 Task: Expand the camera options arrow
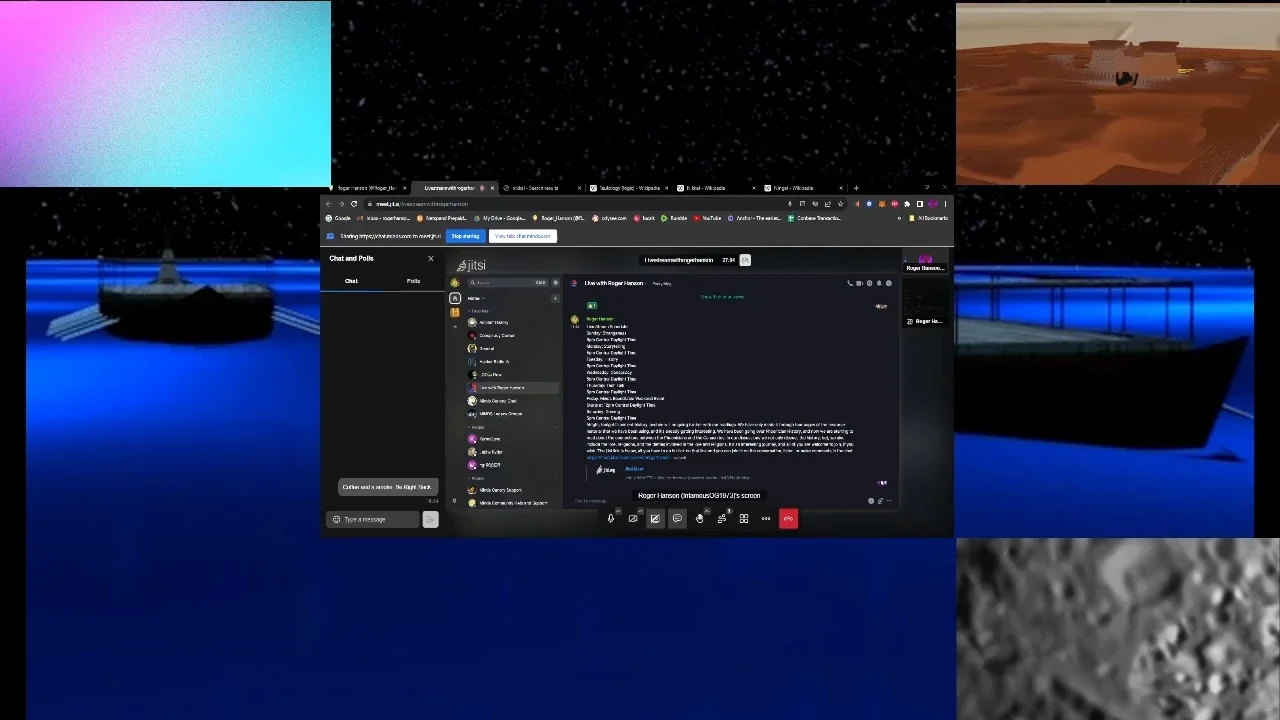(x=641, y=511)
